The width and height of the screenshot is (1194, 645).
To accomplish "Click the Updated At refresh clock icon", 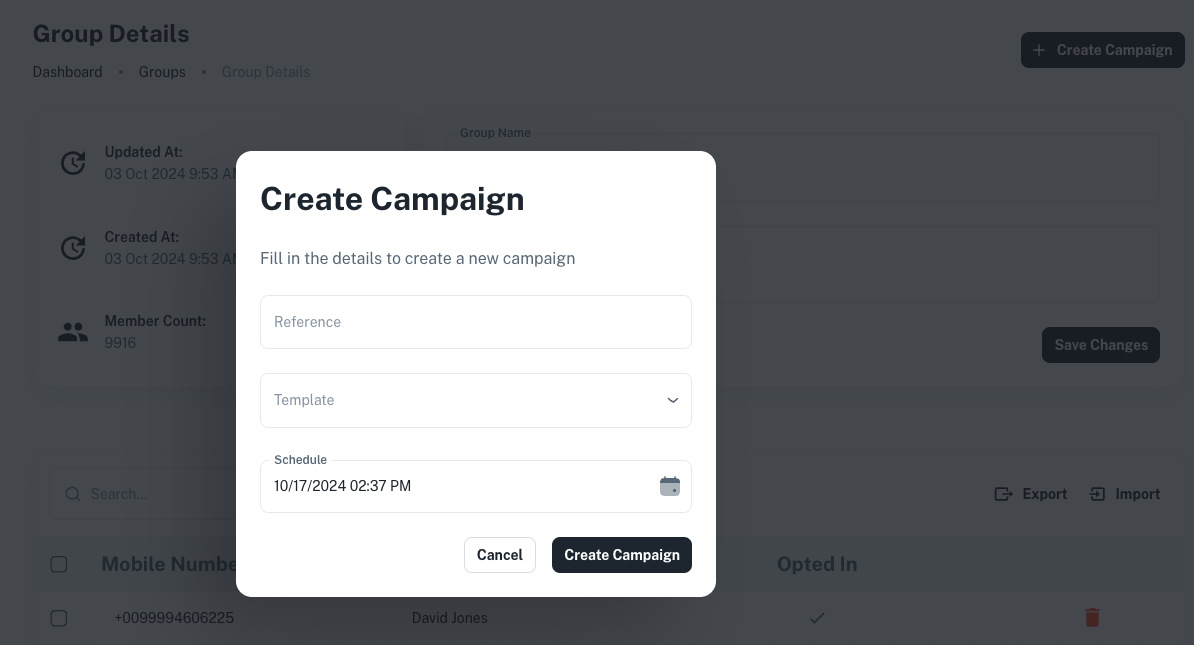I will [73, 163].
